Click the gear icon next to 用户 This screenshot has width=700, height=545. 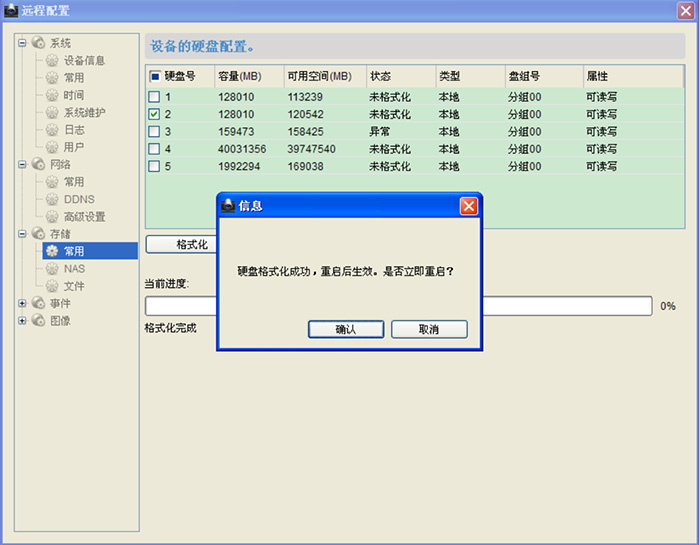coord(53,147)
